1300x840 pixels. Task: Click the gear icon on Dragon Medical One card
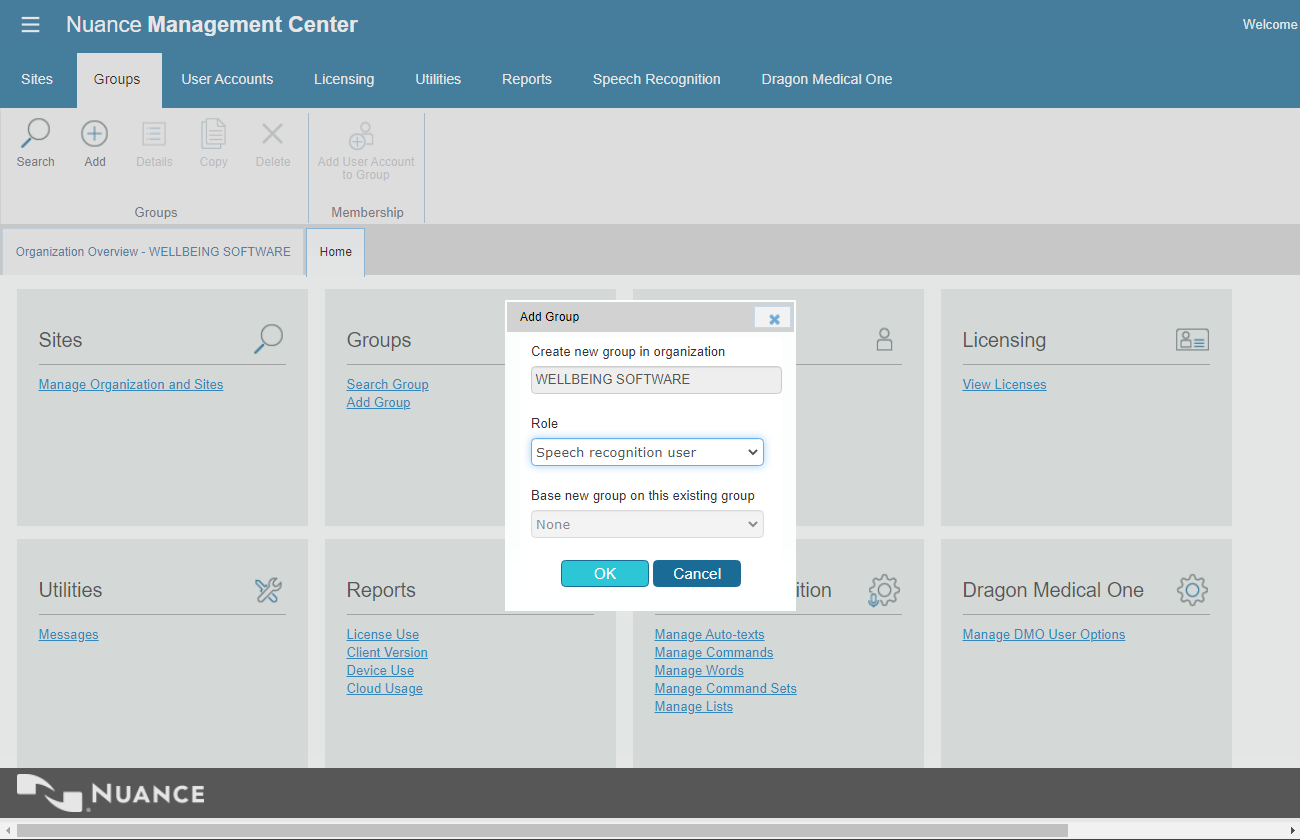[1192, 590]
